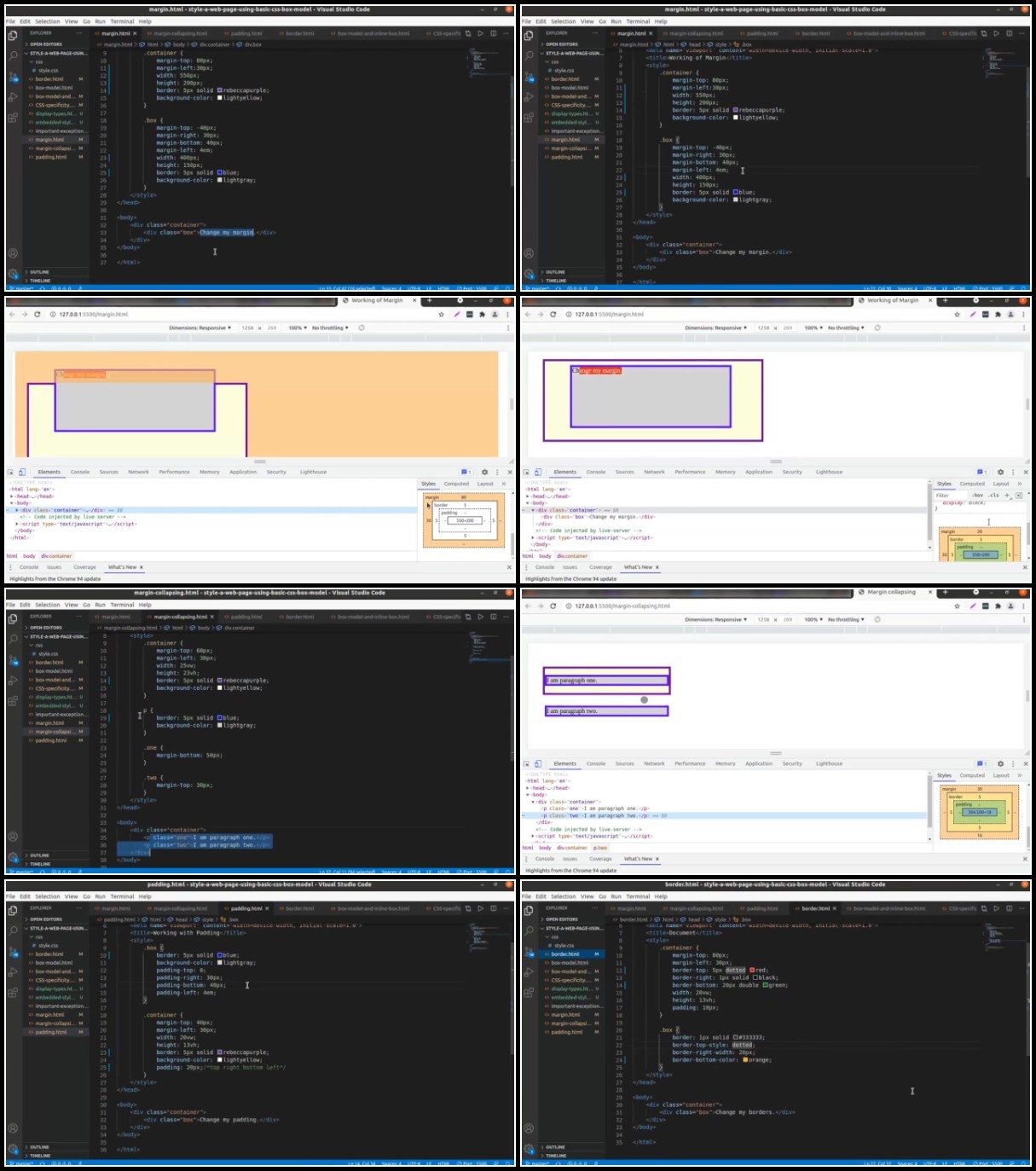This screenshot has width=1036, height=1171.
Task: Open Source Control in margin-collapsing.html VS Code window
Action: 13,659
